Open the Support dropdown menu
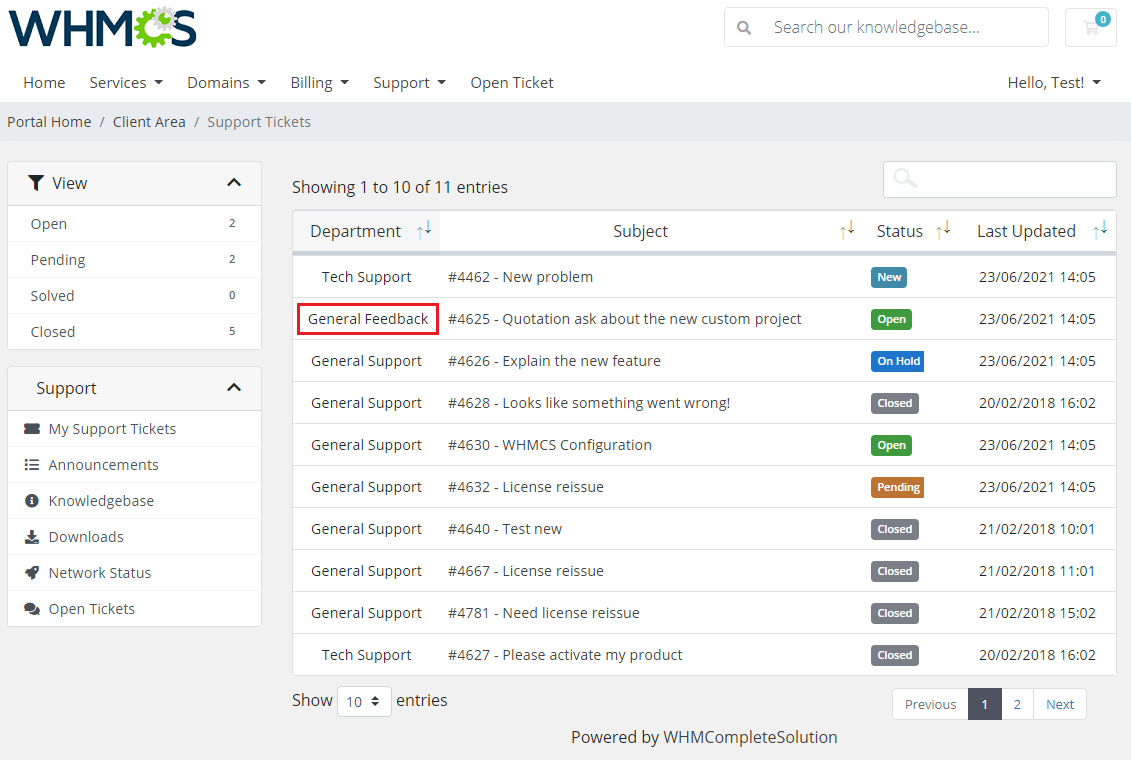1131x760 pixels. click(409, 83)
